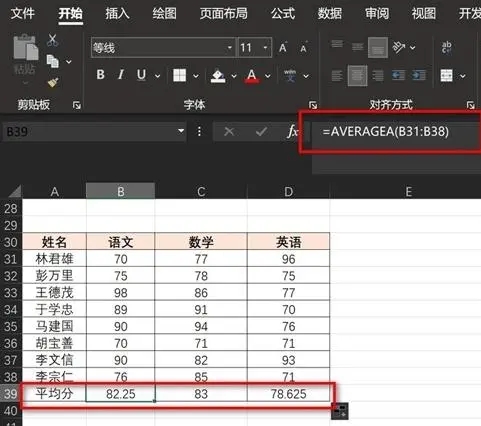Toggle bold formatting
The width and height of the screenshot is (481, 426).
pos(100,75)
